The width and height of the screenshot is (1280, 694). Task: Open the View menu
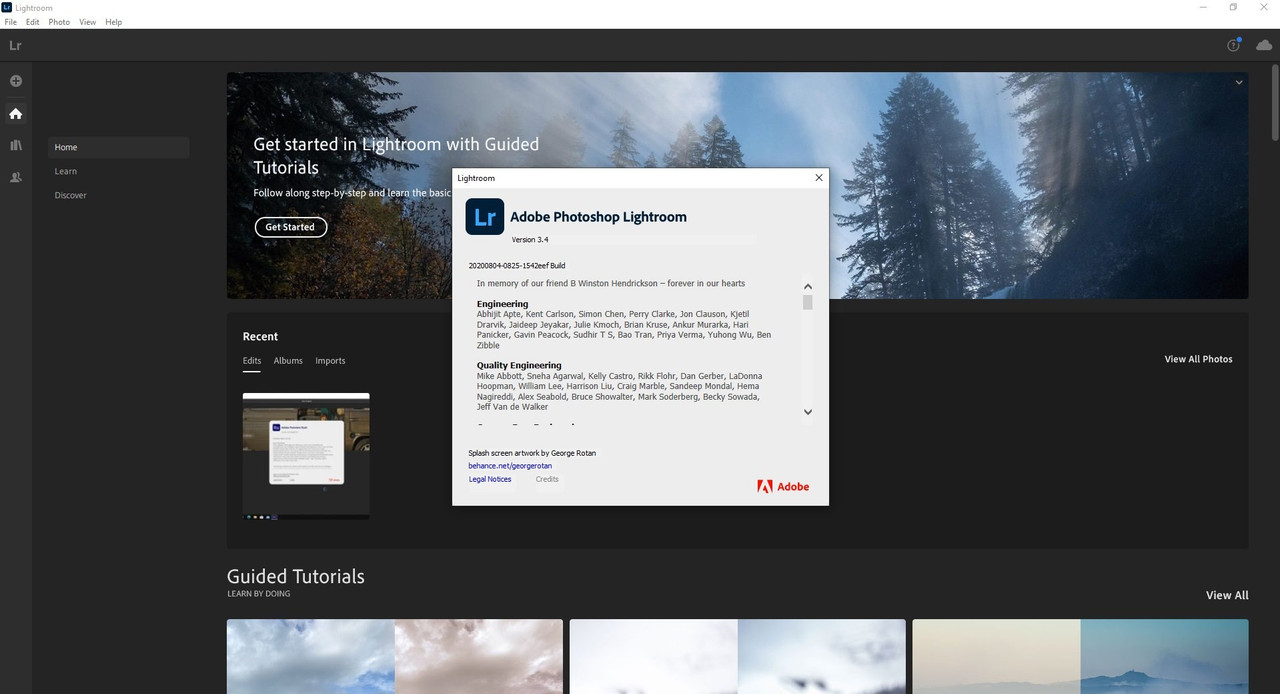point(88,22)
